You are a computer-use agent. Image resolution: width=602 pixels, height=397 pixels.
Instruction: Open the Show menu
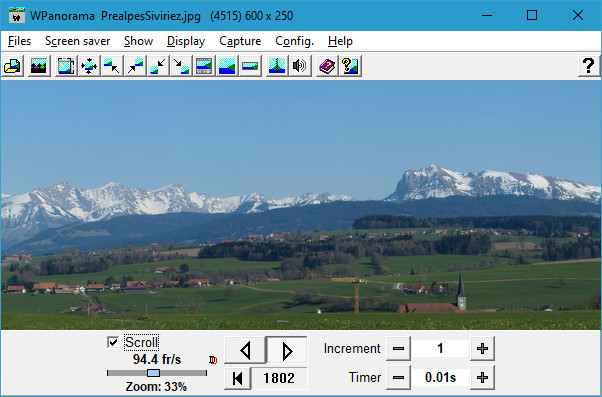pyautogui.click(x=139, y=41)
